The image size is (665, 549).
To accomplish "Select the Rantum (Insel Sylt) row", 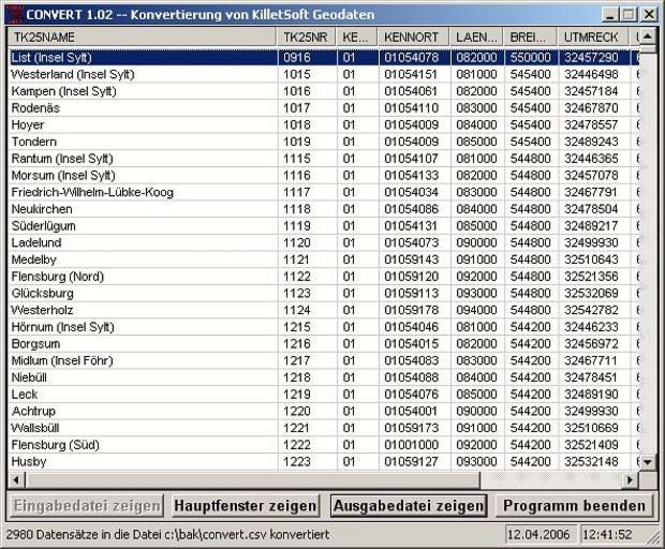I will (x=323, y=159).
